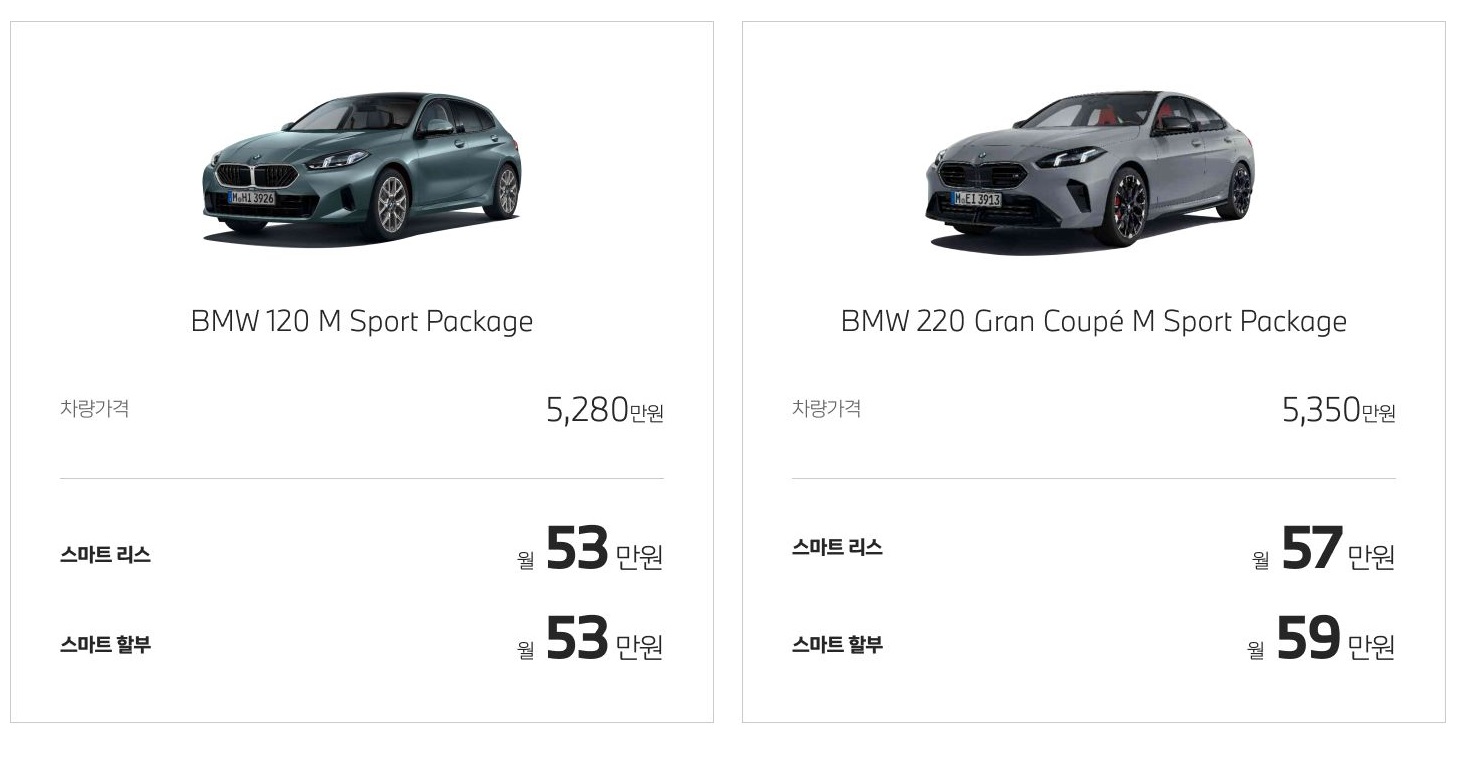Click 스마트 할부 label under BMW 220
The image size is (1460, 783).
(x=837, y=645)
